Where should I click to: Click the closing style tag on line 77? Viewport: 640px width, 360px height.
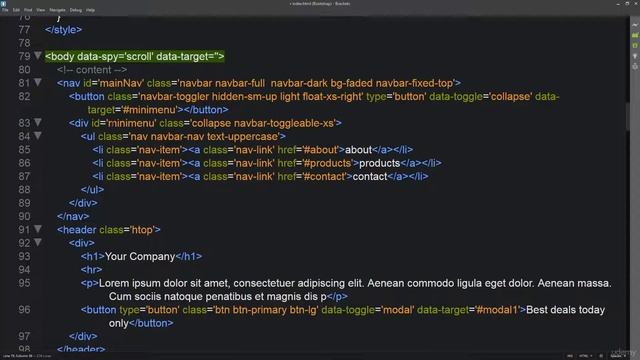pos(63,30)
